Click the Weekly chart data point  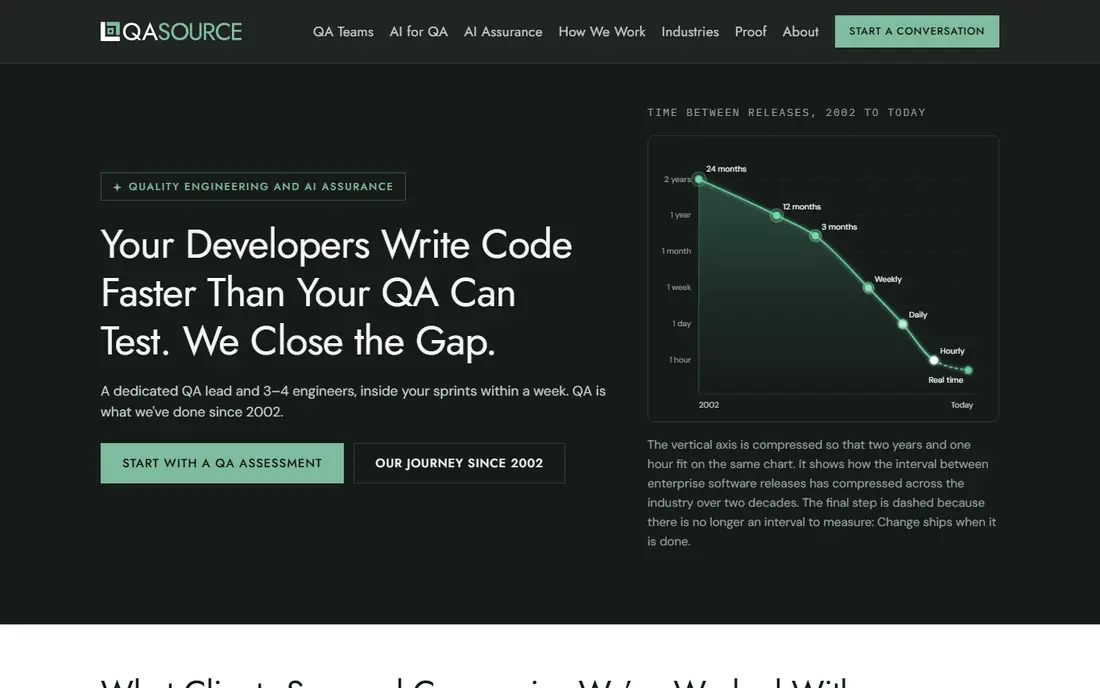pyautogui.click(x=868, y=288)
